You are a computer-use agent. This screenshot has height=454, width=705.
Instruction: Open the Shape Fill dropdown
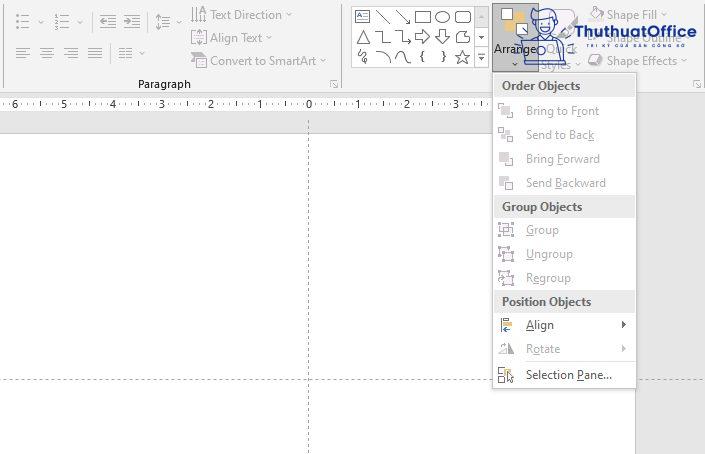click(629, 15)
